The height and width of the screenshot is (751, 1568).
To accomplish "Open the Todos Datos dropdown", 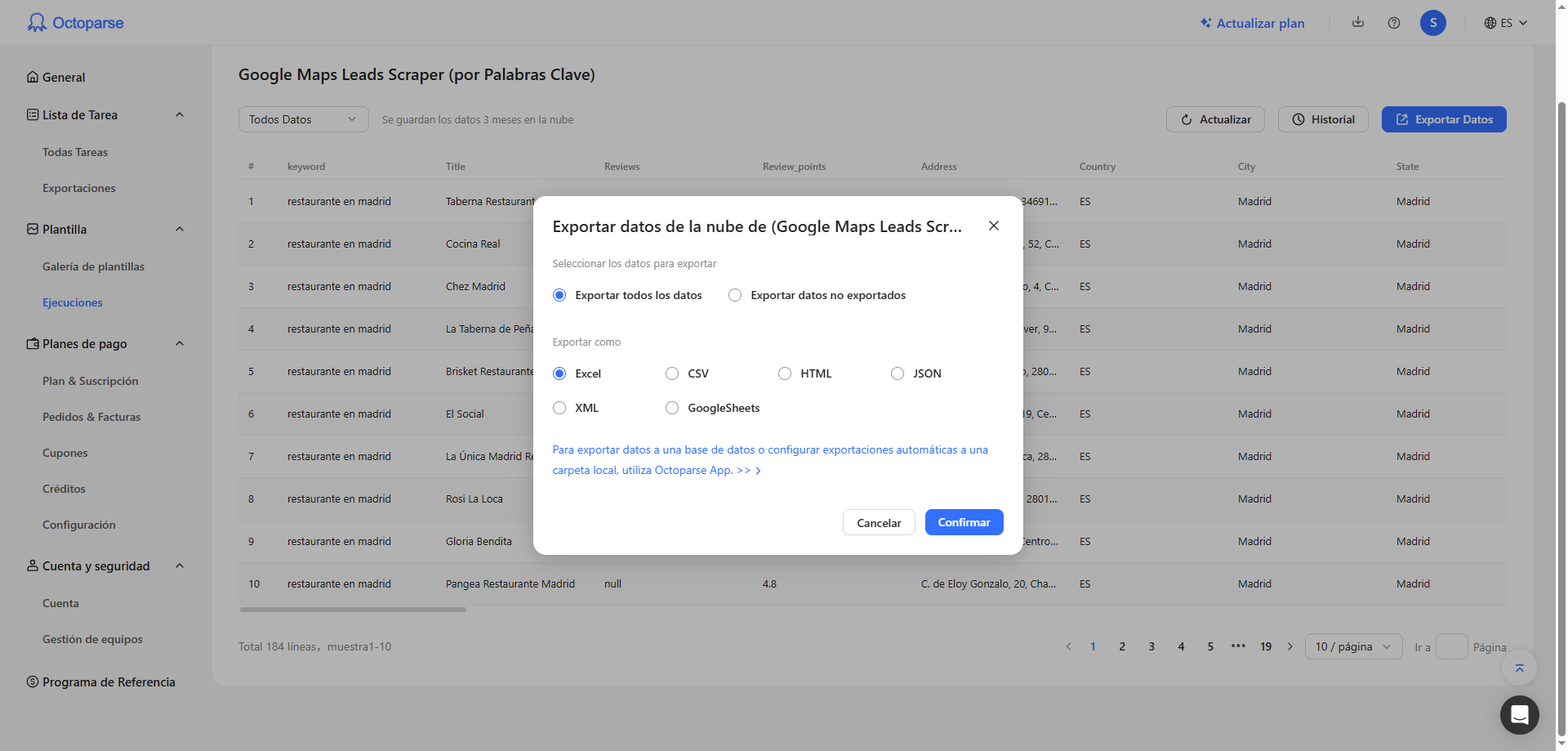I will pos(303,119).
